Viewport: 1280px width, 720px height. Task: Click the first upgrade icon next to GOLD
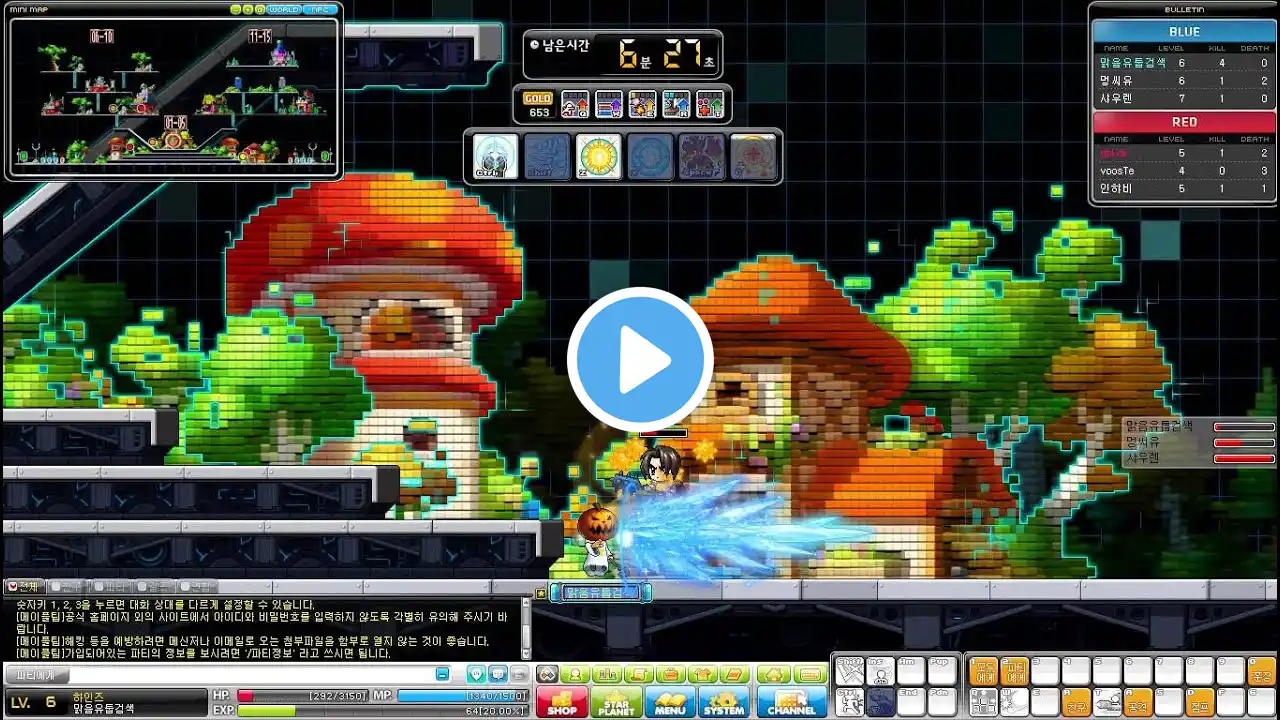[x=574, y=104]
